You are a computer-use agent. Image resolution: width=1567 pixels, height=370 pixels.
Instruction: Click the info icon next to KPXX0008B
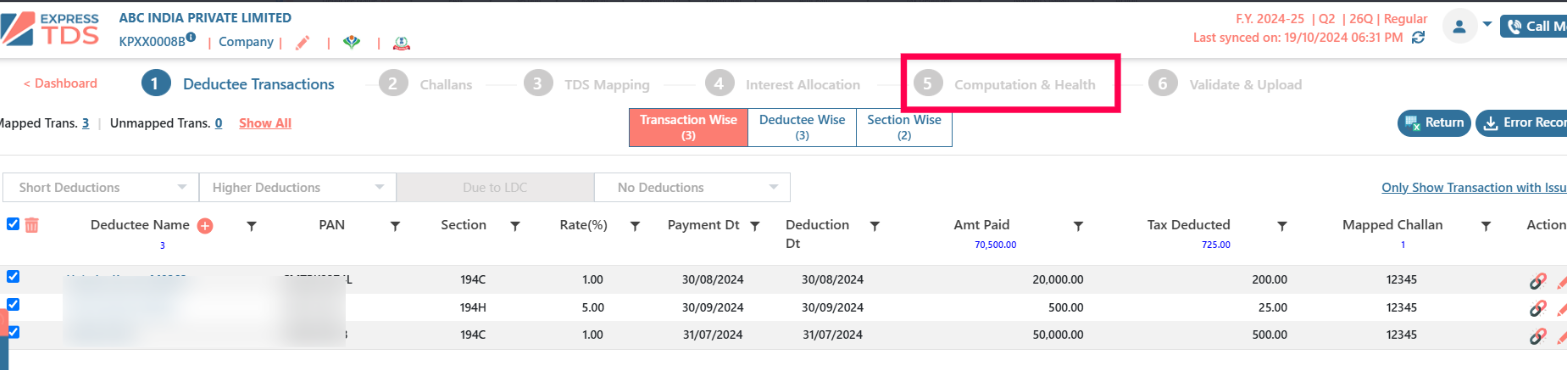pyautogui.click(x=190, y=38)
